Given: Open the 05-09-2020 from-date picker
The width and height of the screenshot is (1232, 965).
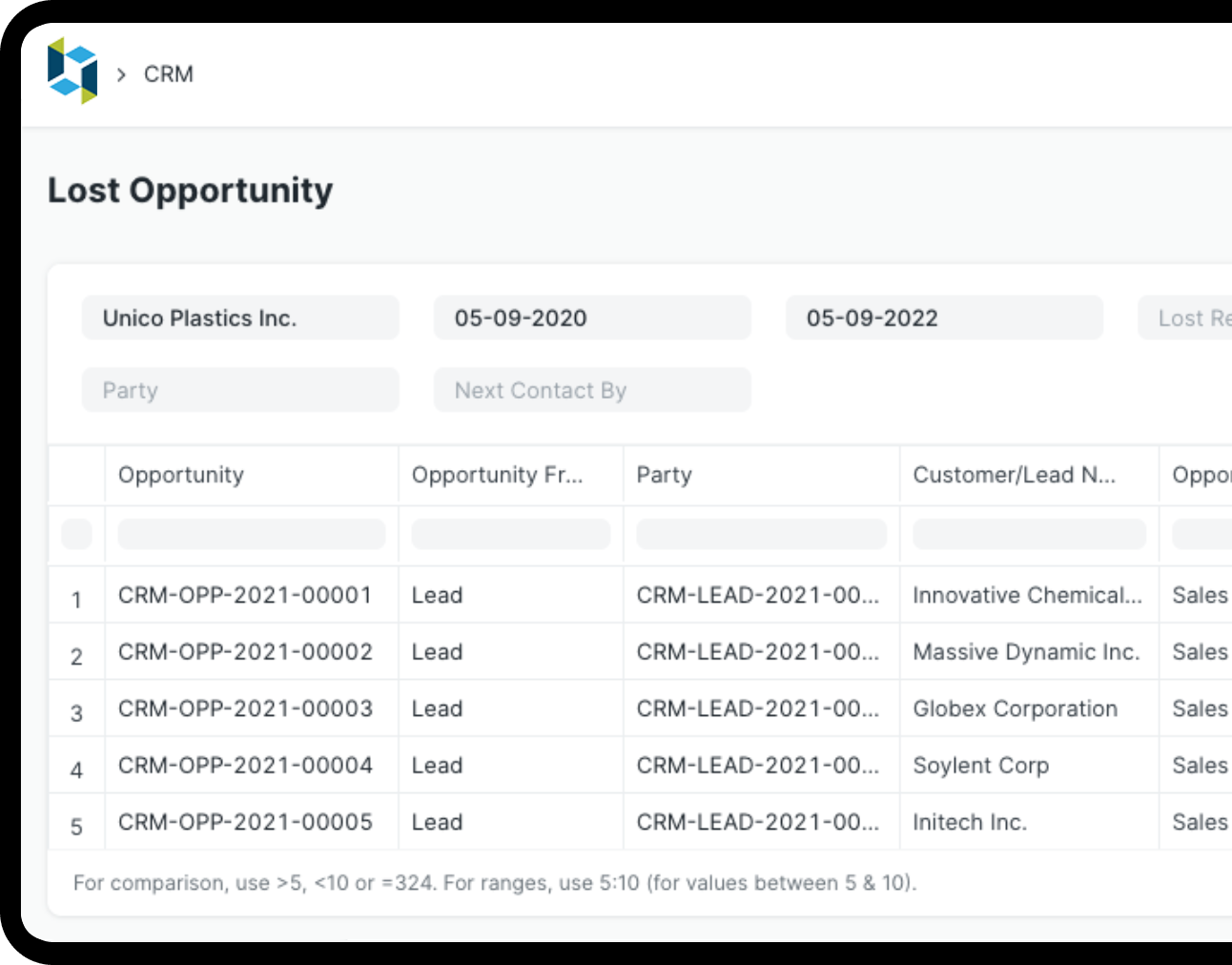Looking at the screenshot, I should coord(591,318).
